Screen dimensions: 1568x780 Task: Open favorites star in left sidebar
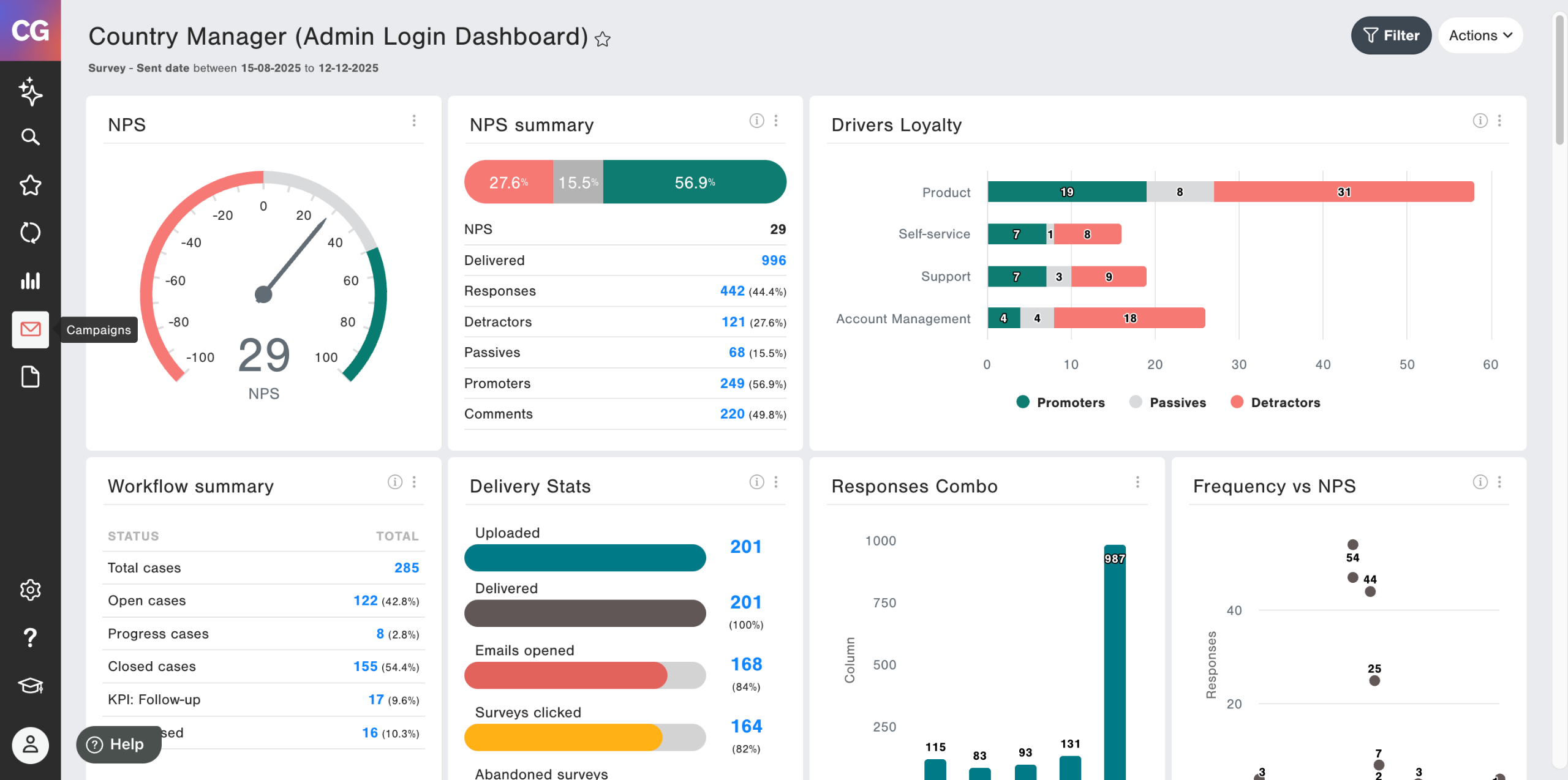(30, 185)
